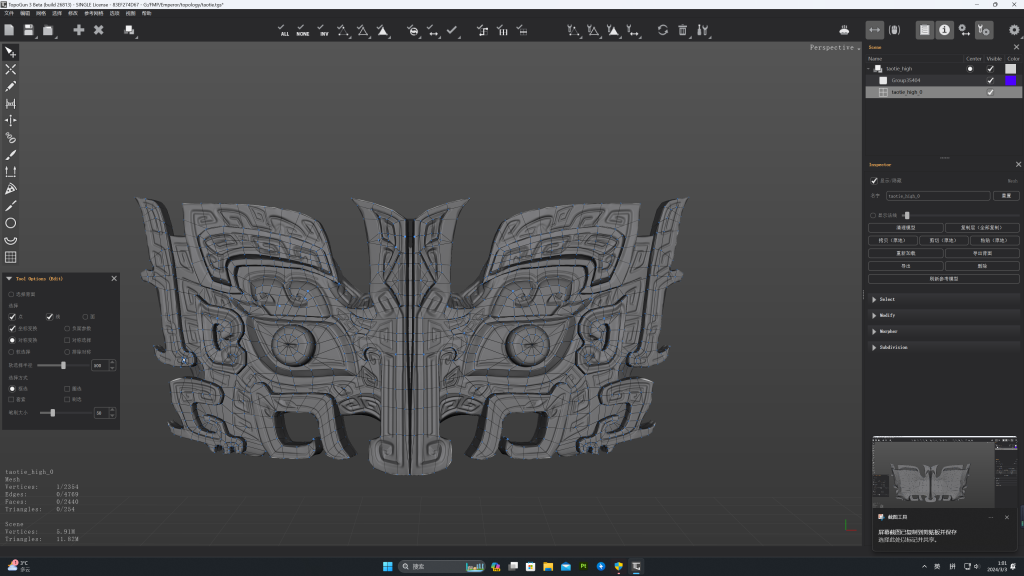The width and height of the screenshot is (1024, 576).
Task: Open settings gear icon top right
Action: pos(1014,30)
